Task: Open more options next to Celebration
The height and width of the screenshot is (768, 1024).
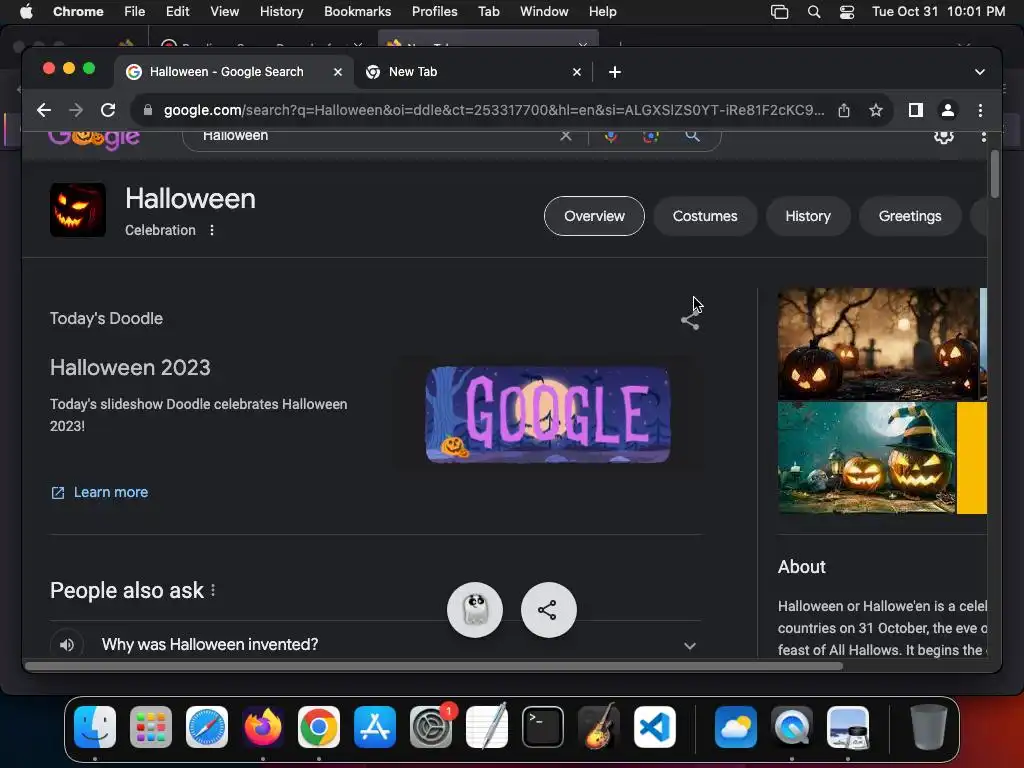Action: click(x=212, y=230)
